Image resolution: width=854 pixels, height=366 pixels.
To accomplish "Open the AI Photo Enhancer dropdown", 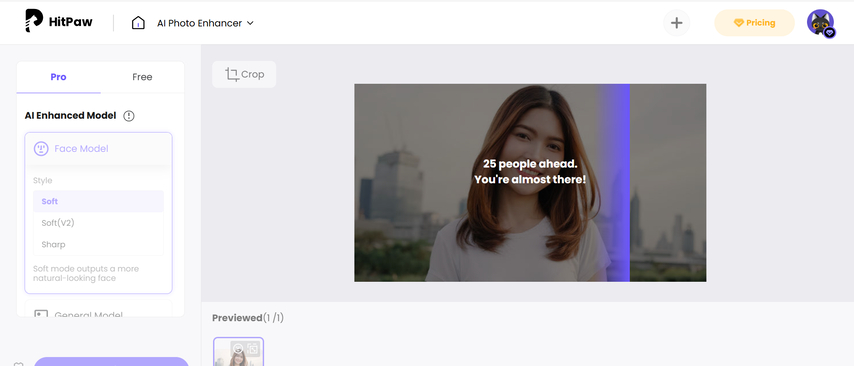I will click(x=205, y=23).
